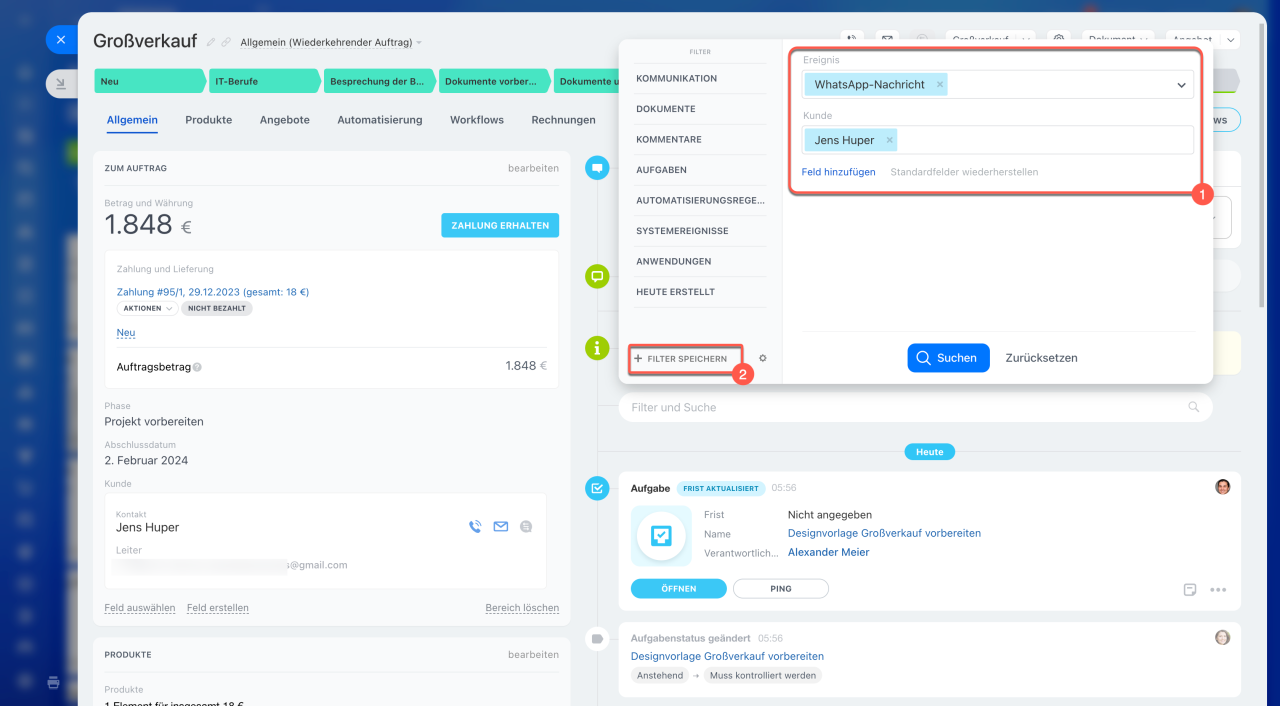1280x706 pixels.
Task: Email Jens Huper via envelope icon
Action: click(501, 526)
